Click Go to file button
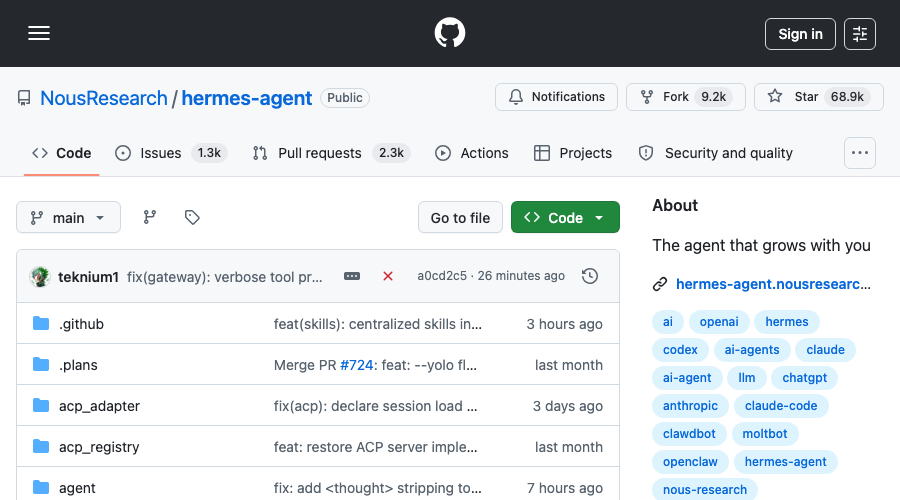This screenshot has height=500, width=900. 460,217
